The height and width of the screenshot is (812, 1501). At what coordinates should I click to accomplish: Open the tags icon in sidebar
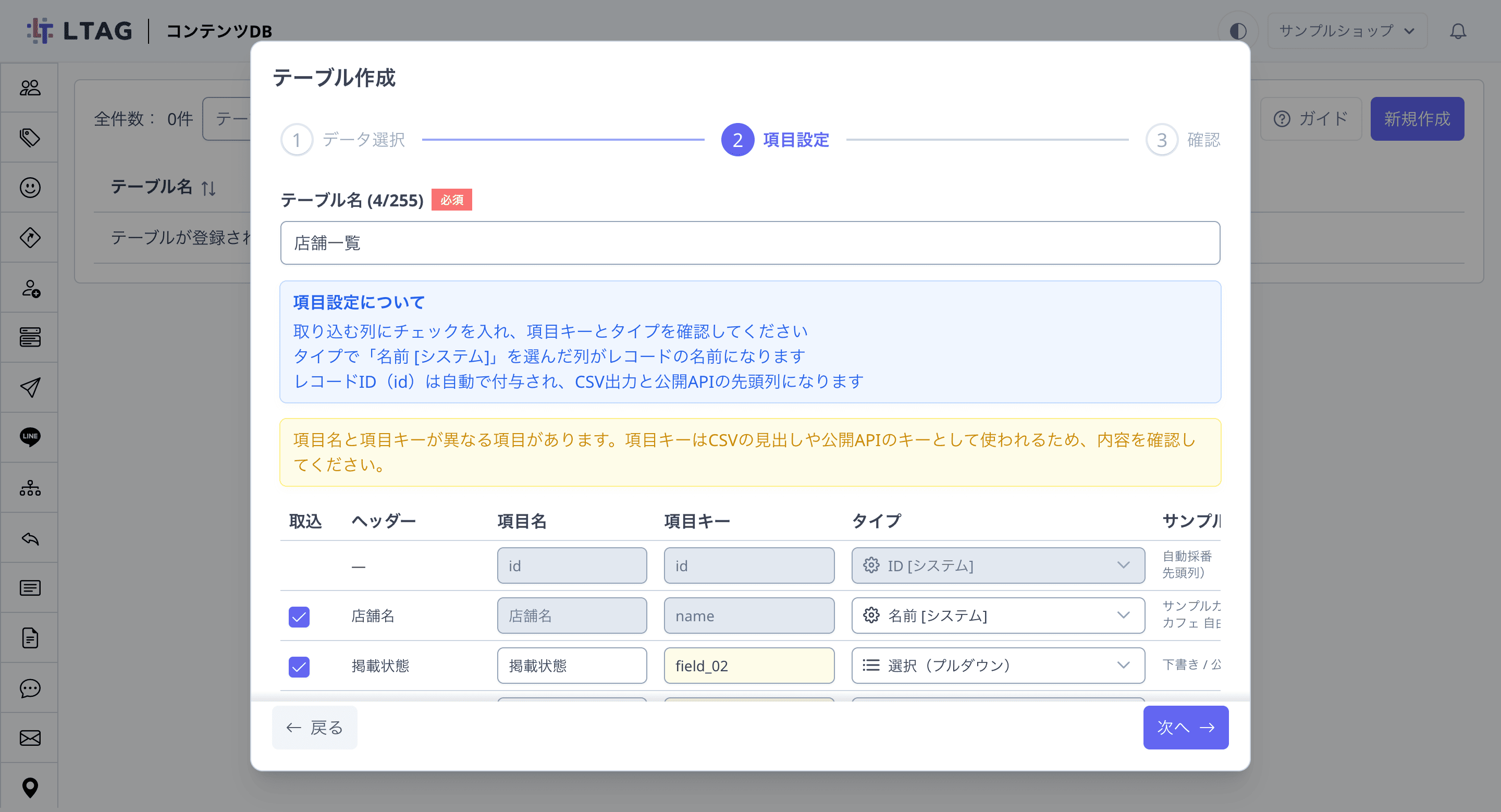30,138
